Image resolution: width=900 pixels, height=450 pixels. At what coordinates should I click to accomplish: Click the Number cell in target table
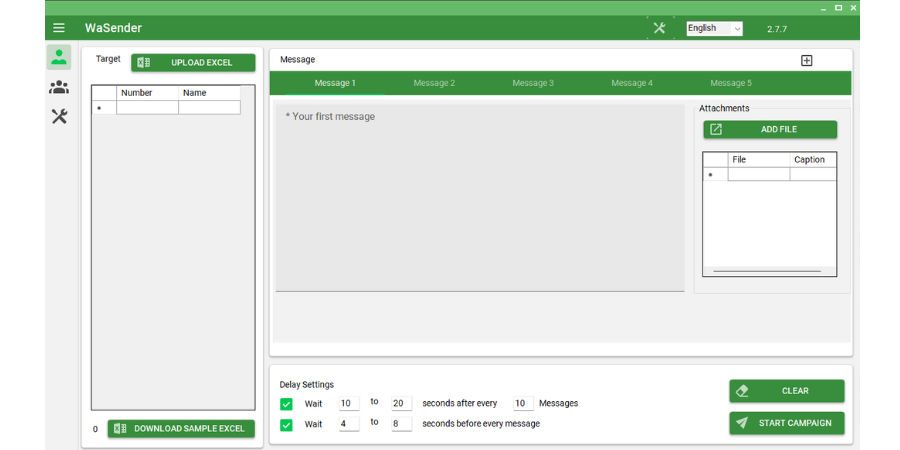pos(147,108)
